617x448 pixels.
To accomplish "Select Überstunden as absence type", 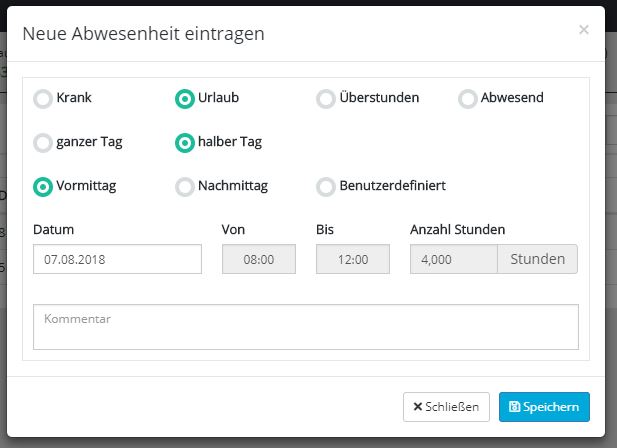I will coord(326,99).
